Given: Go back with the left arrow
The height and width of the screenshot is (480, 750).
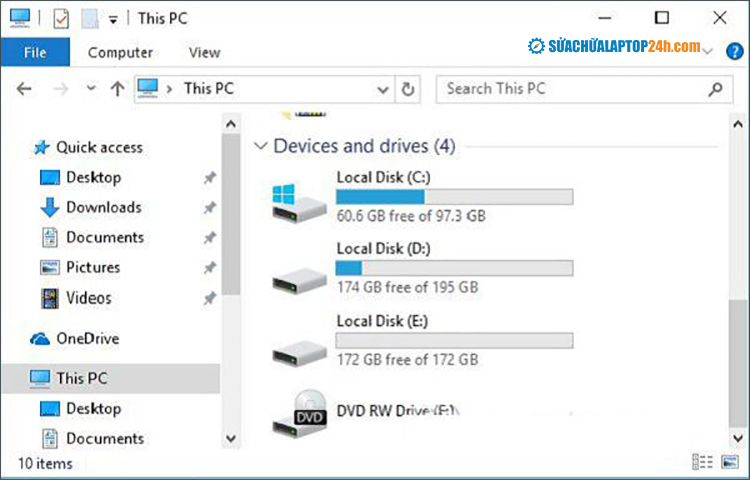Looking at the screenshot, I should tap(24, 89).
